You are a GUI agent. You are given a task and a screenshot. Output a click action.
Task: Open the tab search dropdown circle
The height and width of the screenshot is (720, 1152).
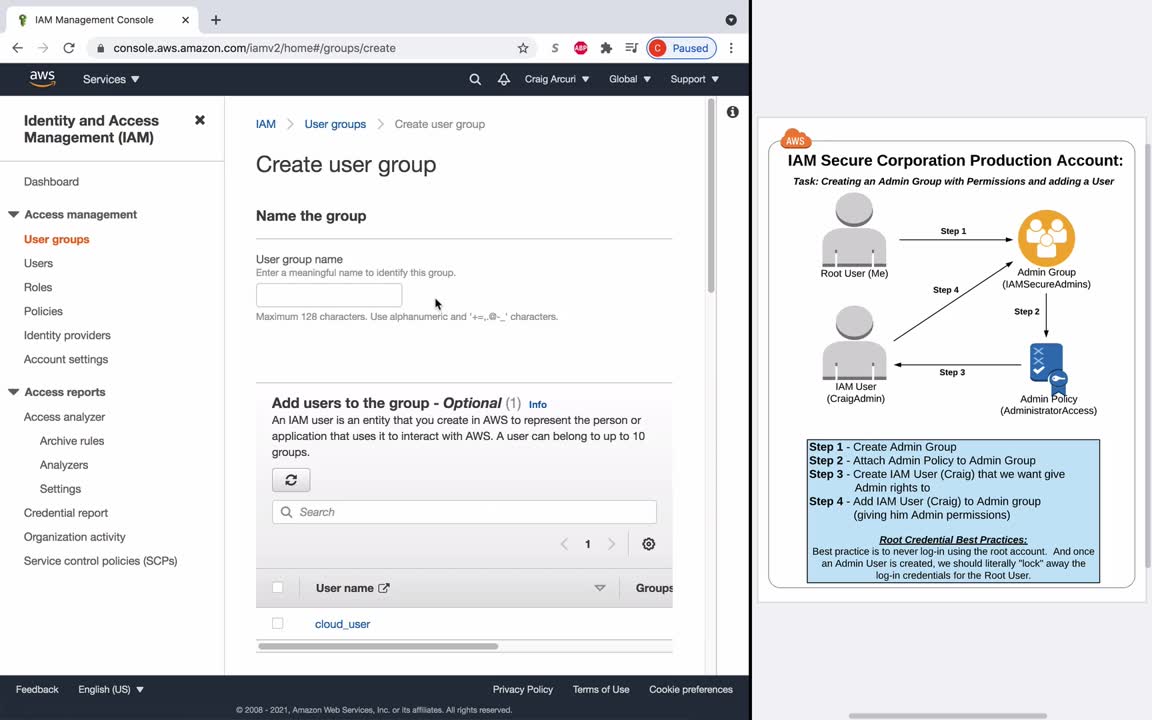(731, 20)
